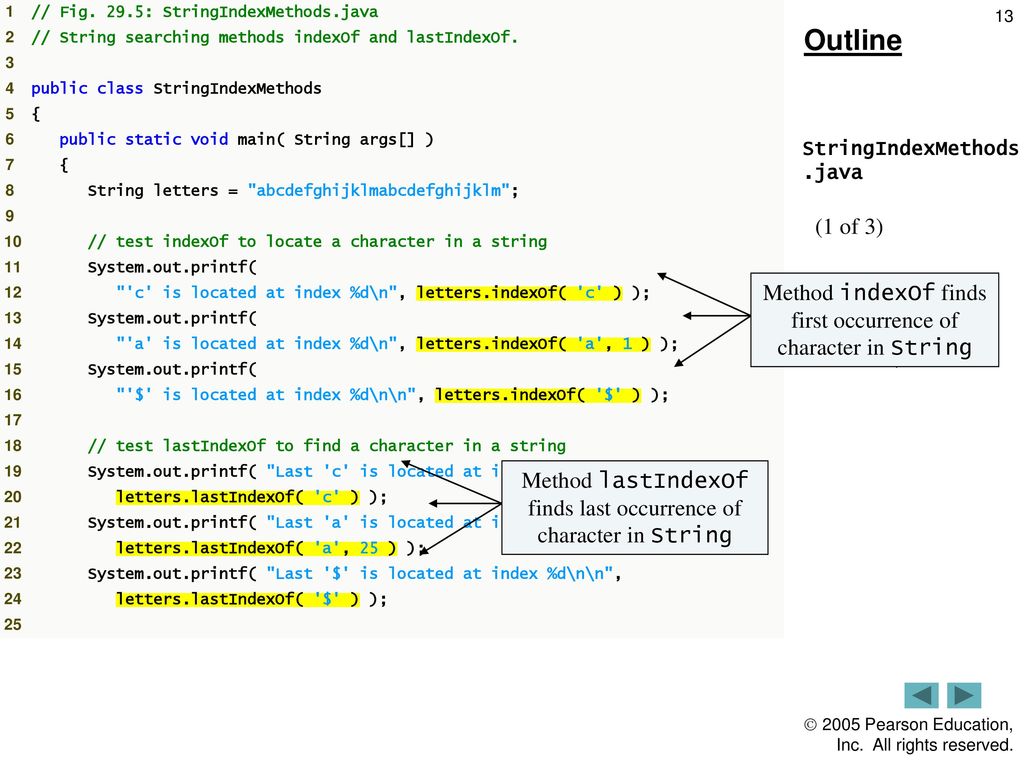1024x768 pixels.
Task: Select System.out.printf( on line 13
Action: (x=172, y=318)
